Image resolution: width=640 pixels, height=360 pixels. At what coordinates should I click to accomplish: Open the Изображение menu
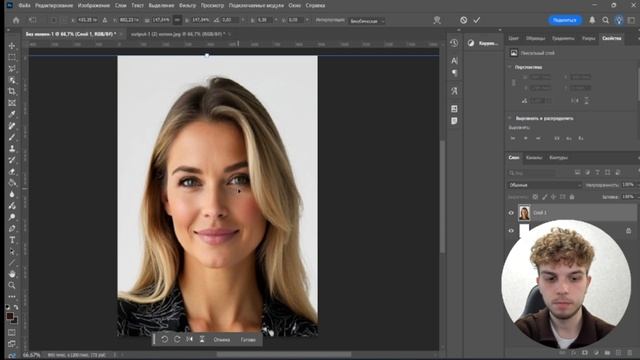click(93, 5)
